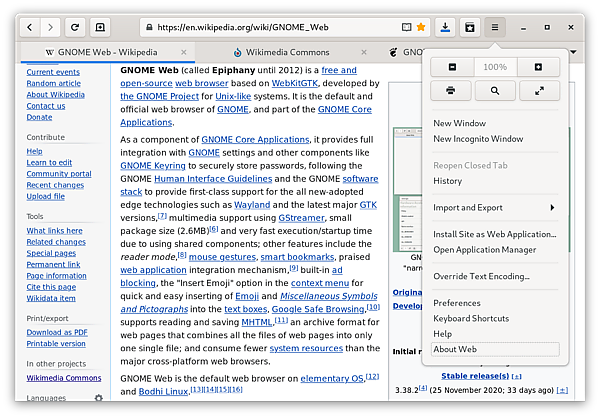Follow the About Wikipedia link
Image resolution: width=600 pixels, height=418 pixels.
point(55,95)
